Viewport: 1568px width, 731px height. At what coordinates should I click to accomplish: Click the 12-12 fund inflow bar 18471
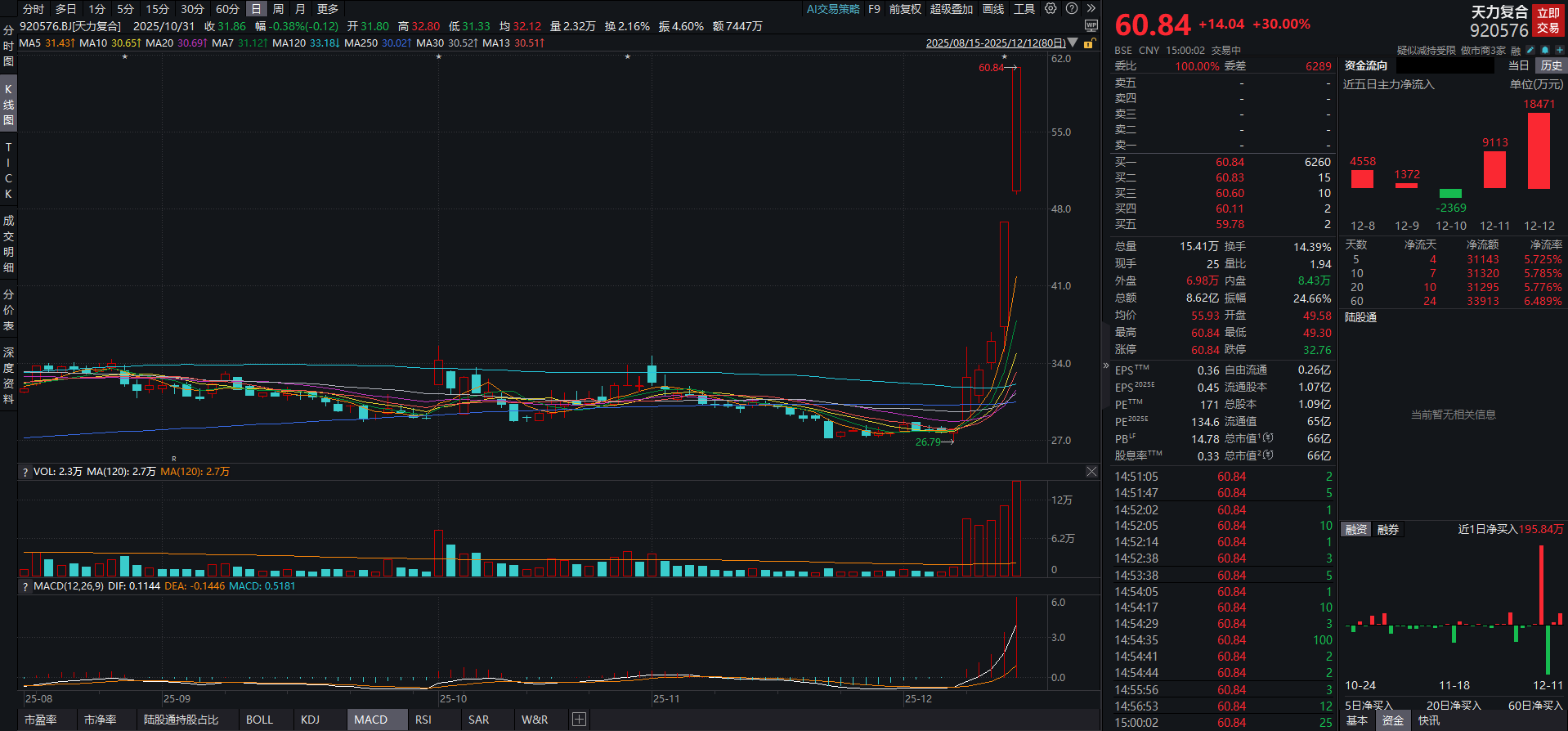point(1539,150)
